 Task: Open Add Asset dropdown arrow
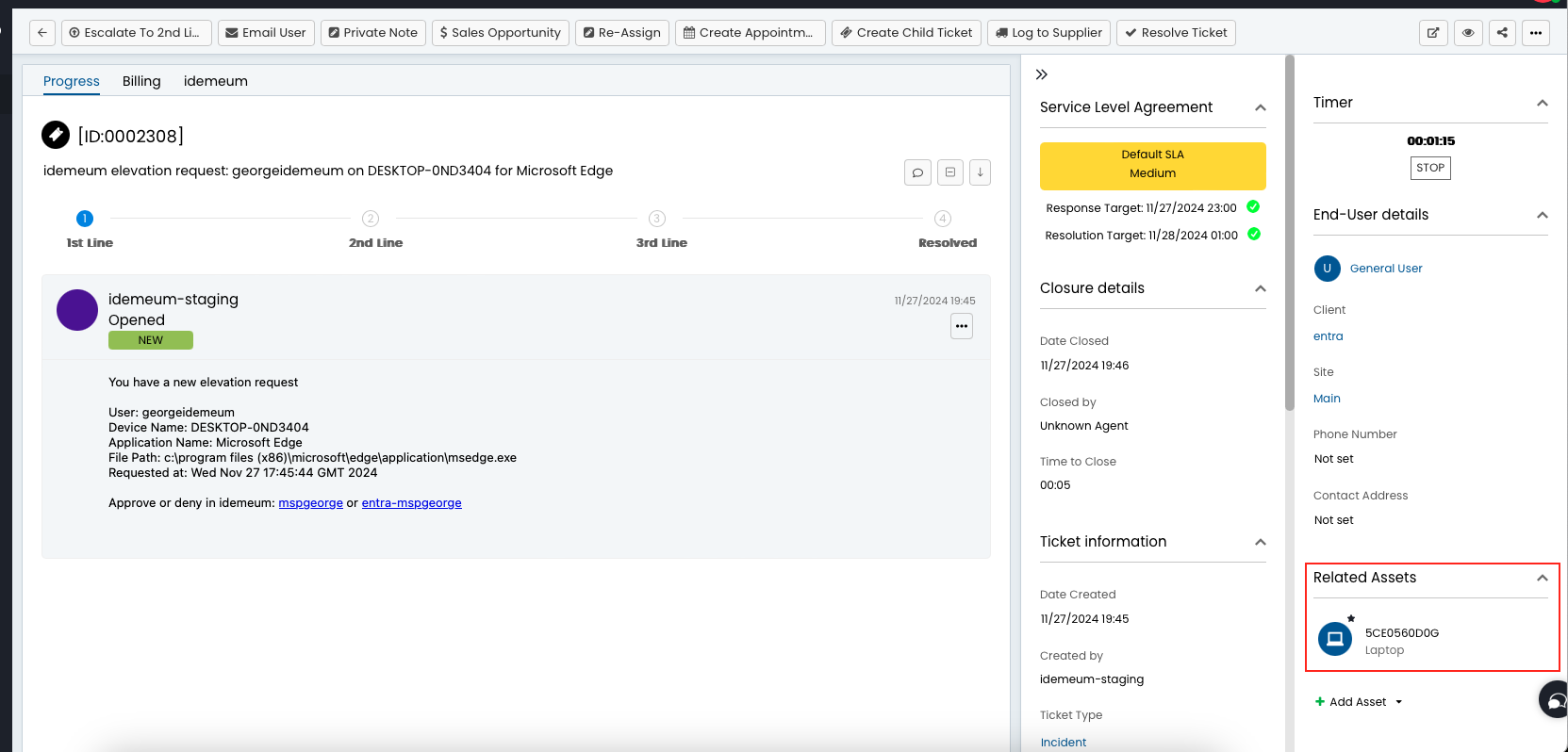click(x=1398, y=702)
